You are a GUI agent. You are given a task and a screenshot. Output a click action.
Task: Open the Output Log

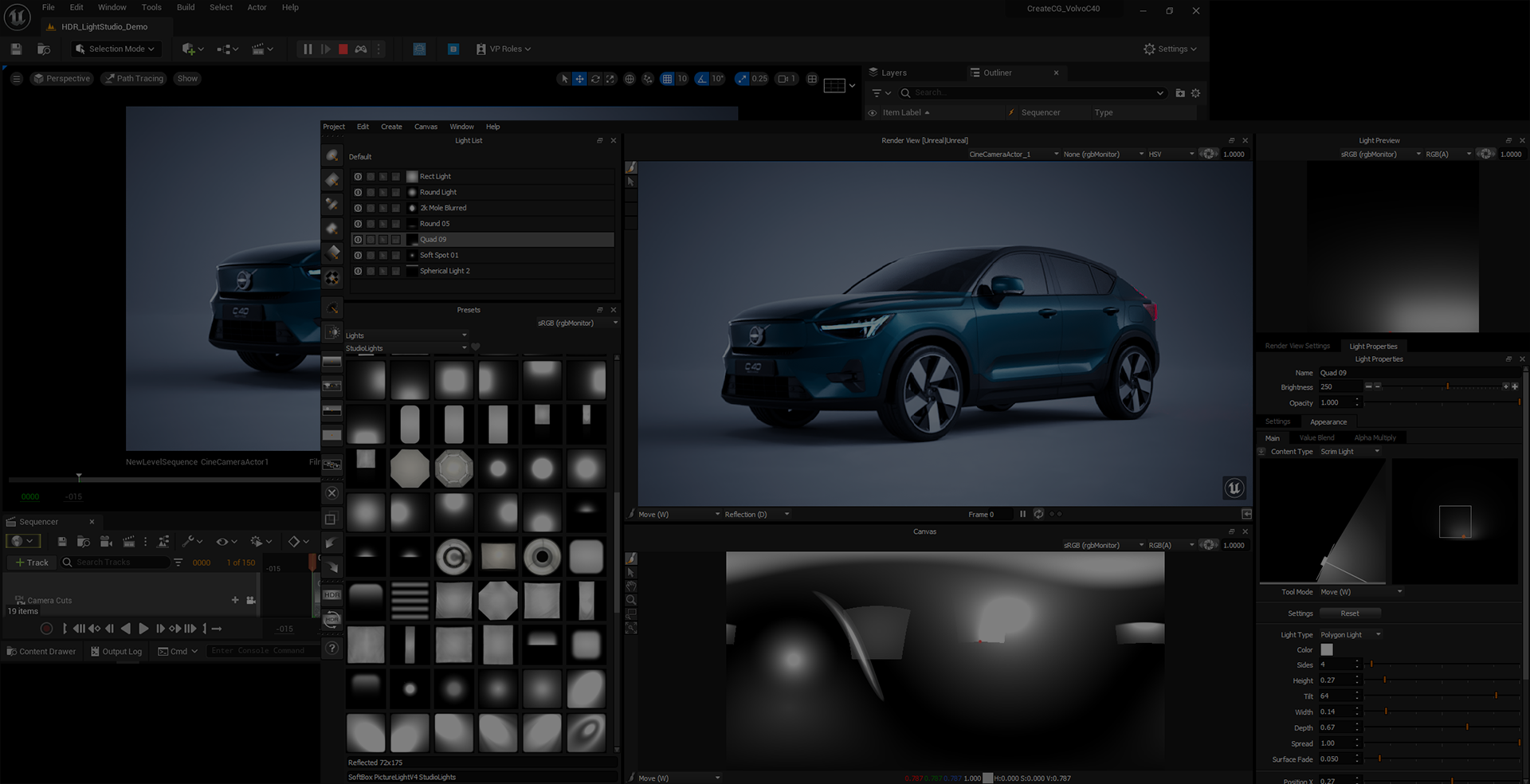click(116, 652)
